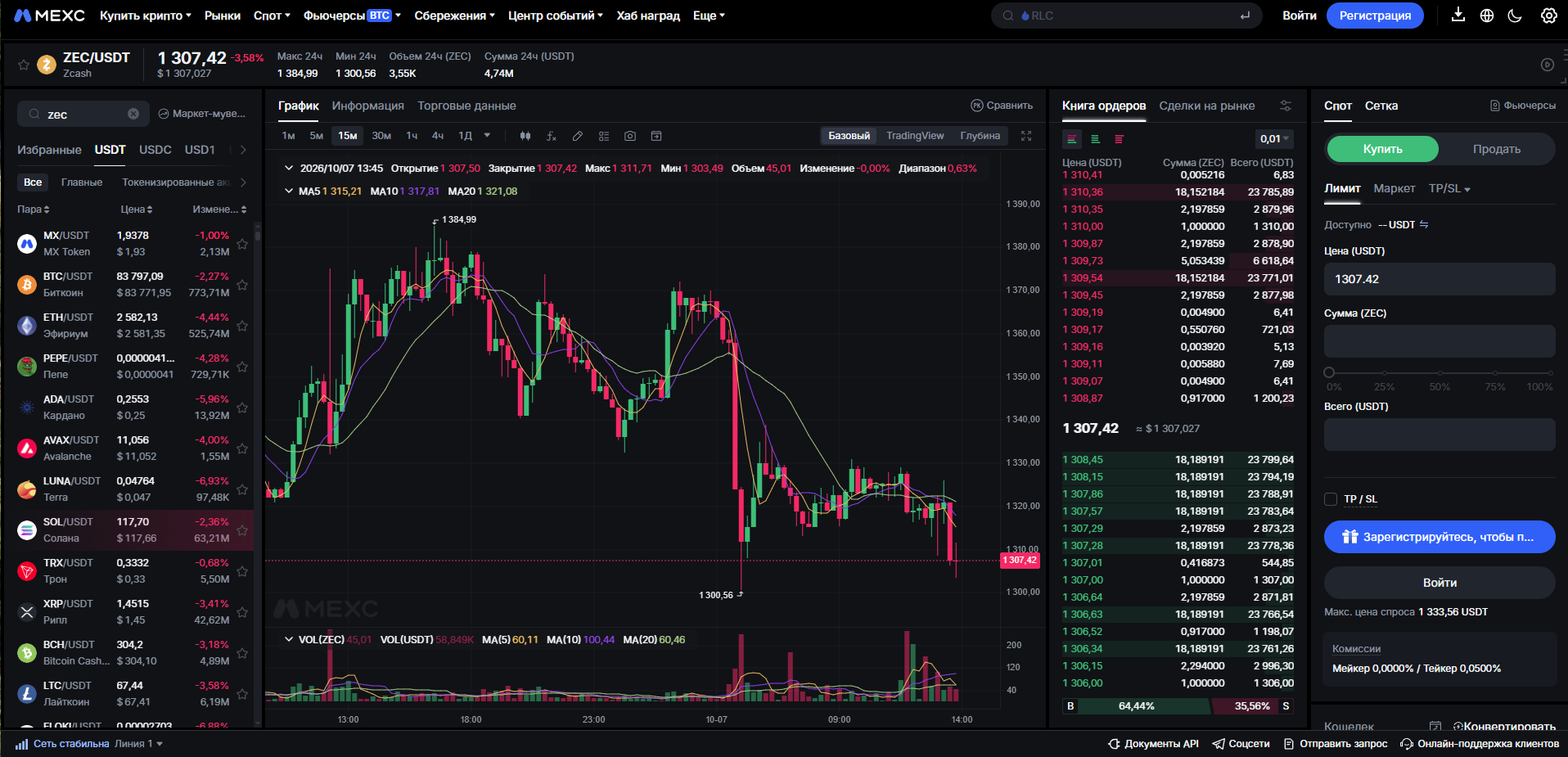Screen dimensions: 1568x757
Task: Open the TP/SL order type dropdown
Action: [x=1449, y=188]
